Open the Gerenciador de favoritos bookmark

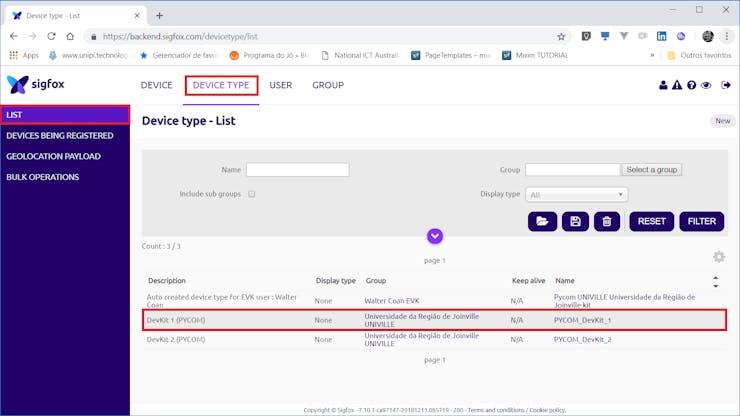[x=178, y=55]
